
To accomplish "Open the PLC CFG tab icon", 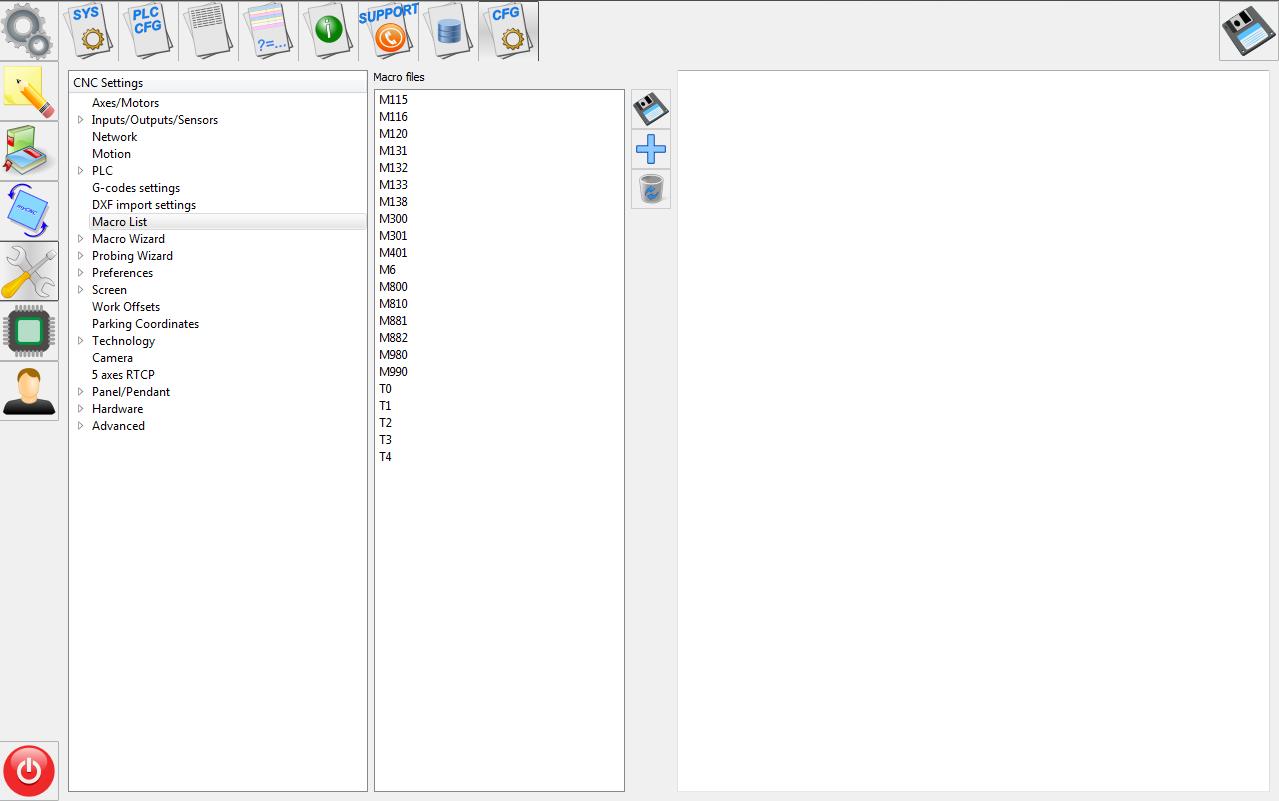I will [148, 31].
